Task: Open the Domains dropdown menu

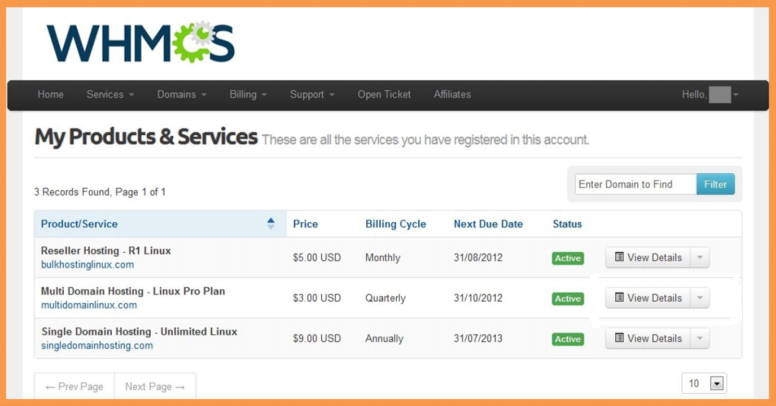Action: coord(182,94)
